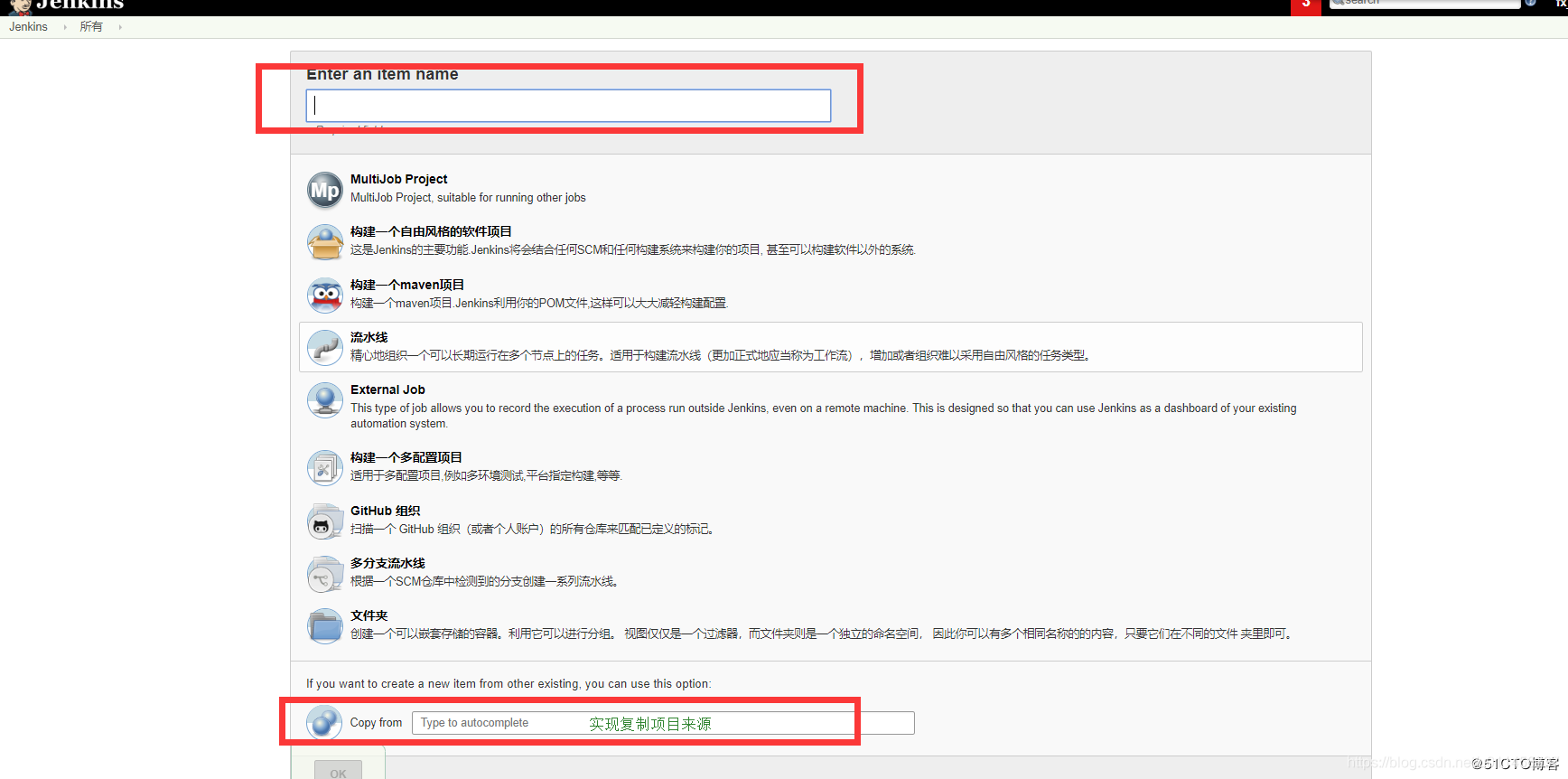Screen dimensions: 1568x779
Task: Select 构建一个maven项目 item type
Action: coord(407,285)
